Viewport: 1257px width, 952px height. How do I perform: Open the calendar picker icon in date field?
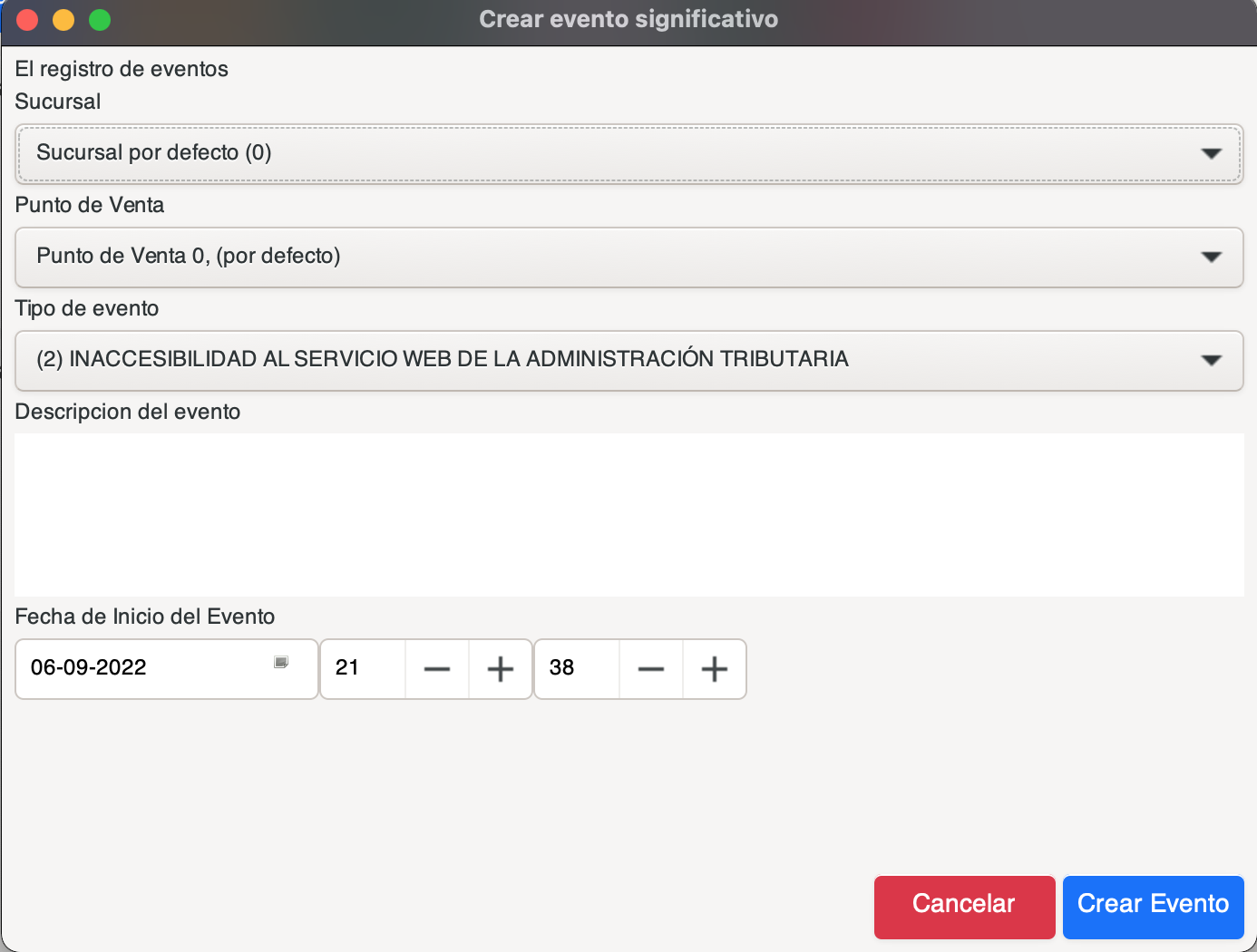281,663
